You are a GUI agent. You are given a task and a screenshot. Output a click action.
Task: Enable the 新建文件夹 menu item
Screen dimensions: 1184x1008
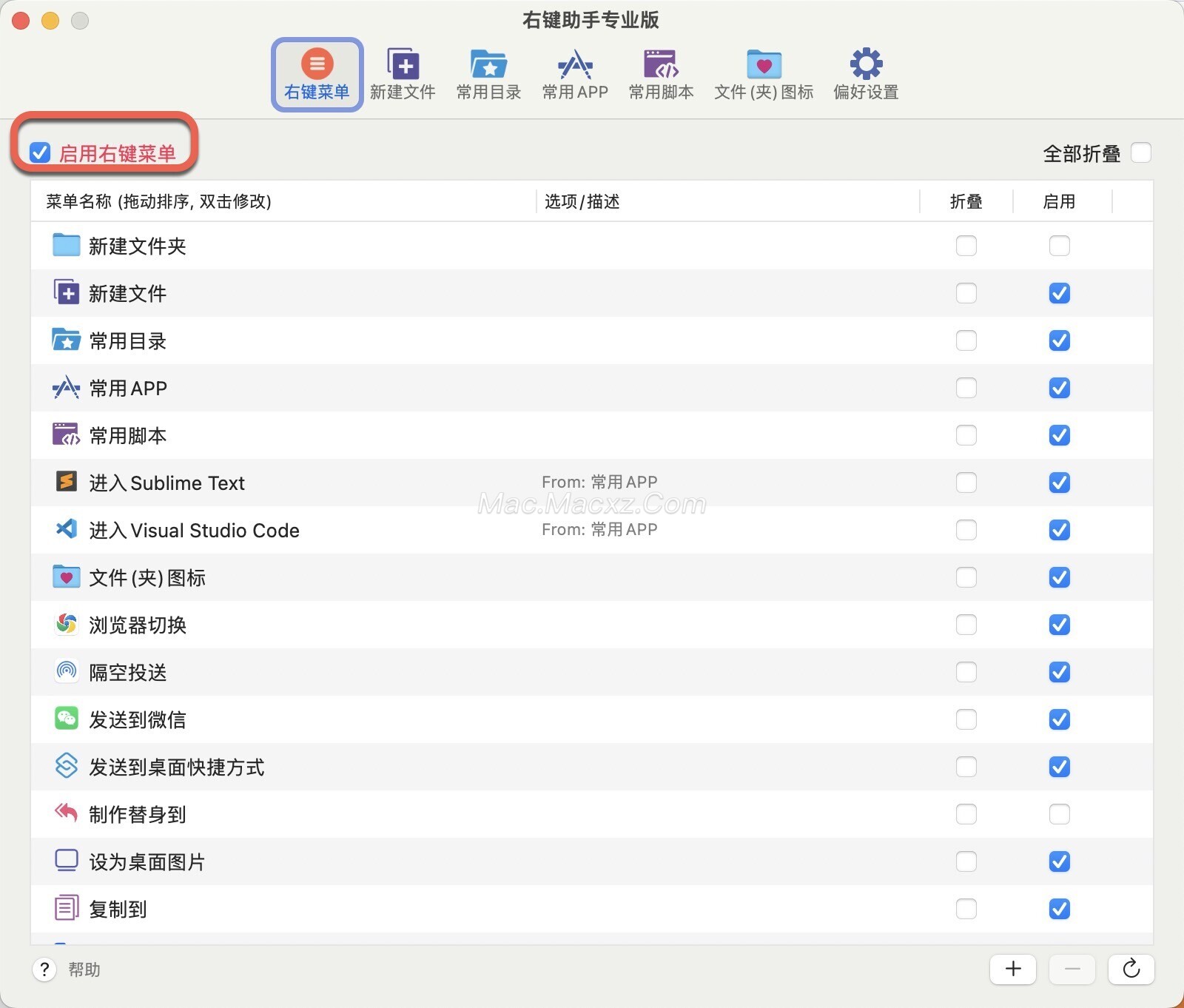1059,246
